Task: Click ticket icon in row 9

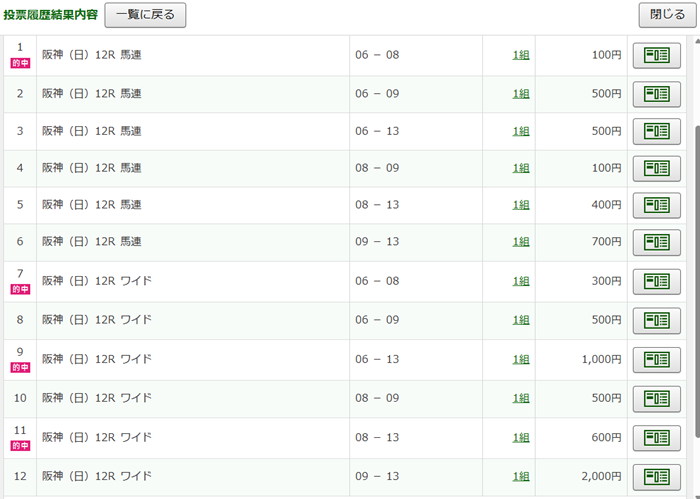Action: (x=656, y=360)
